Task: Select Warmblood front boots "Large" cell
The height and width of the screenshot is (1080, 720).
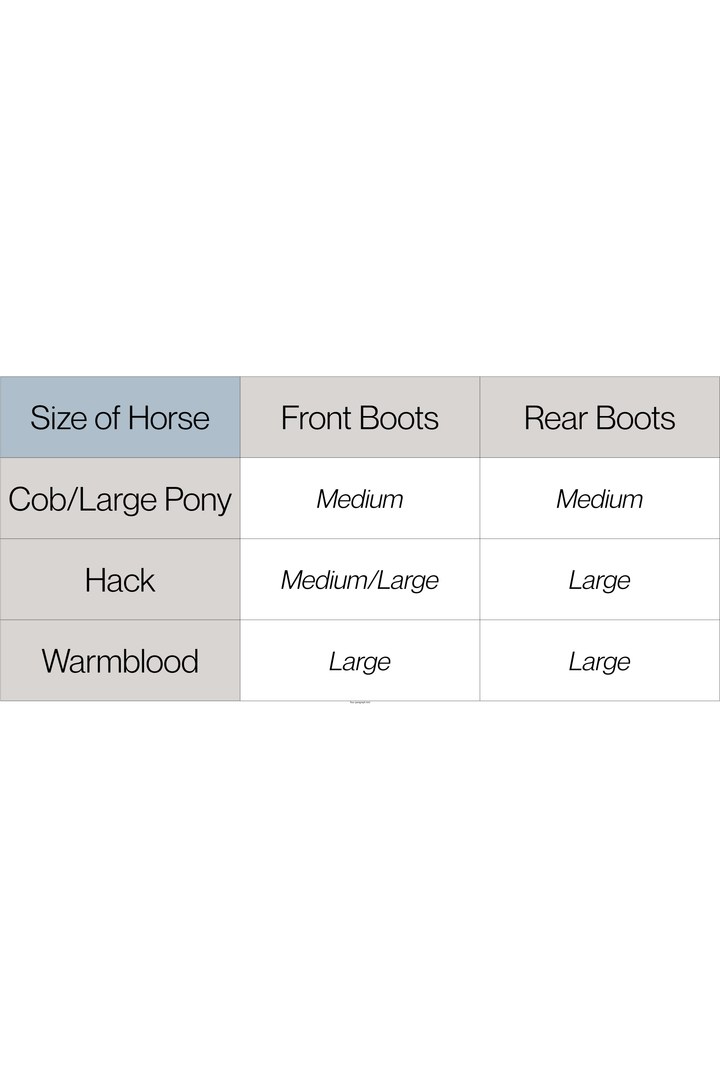Action: tap(360, 661)
